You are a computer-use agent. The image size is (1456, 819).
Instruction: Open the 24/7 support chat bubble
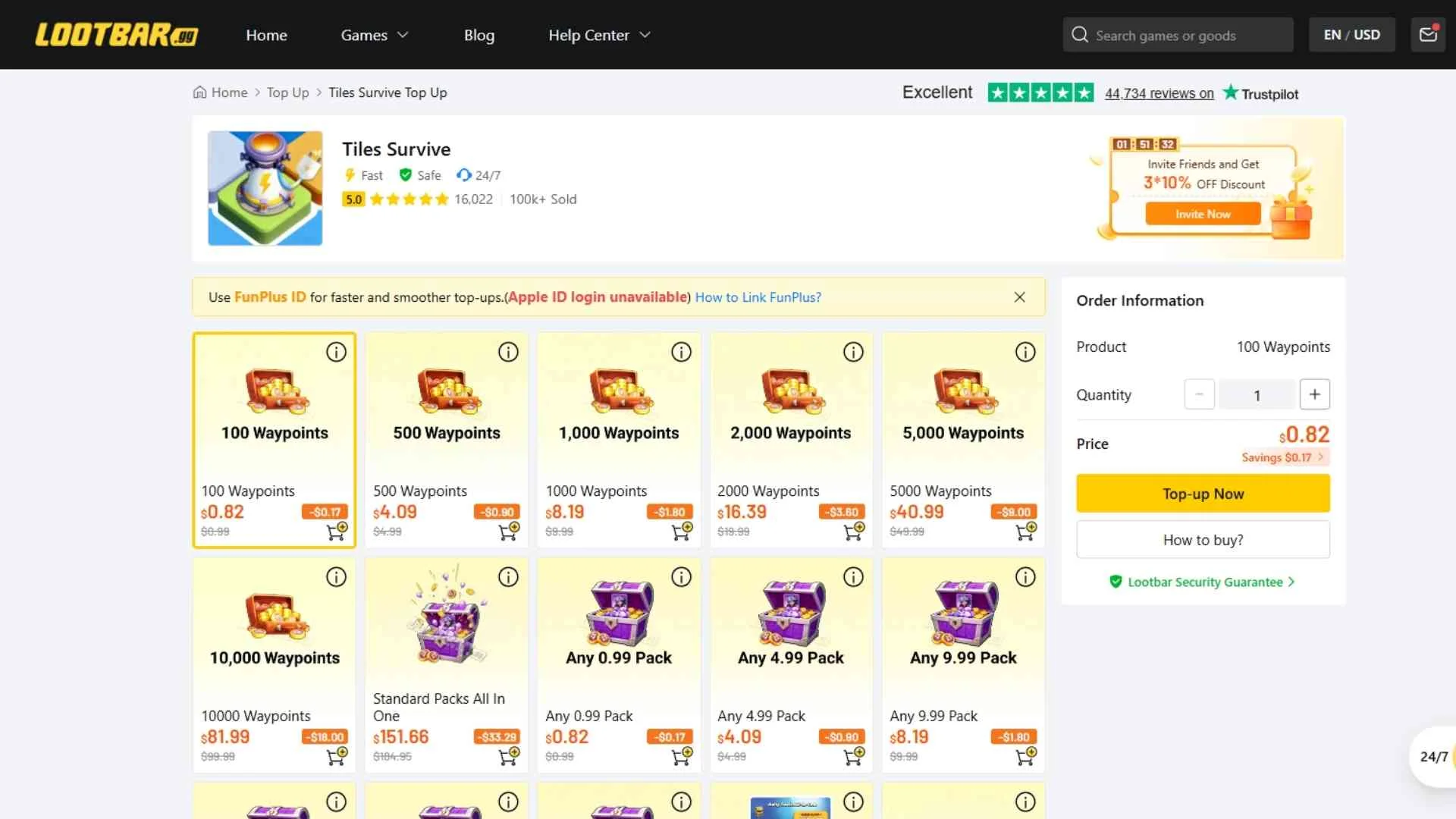pyautogui.click(x=1432, y=756)
